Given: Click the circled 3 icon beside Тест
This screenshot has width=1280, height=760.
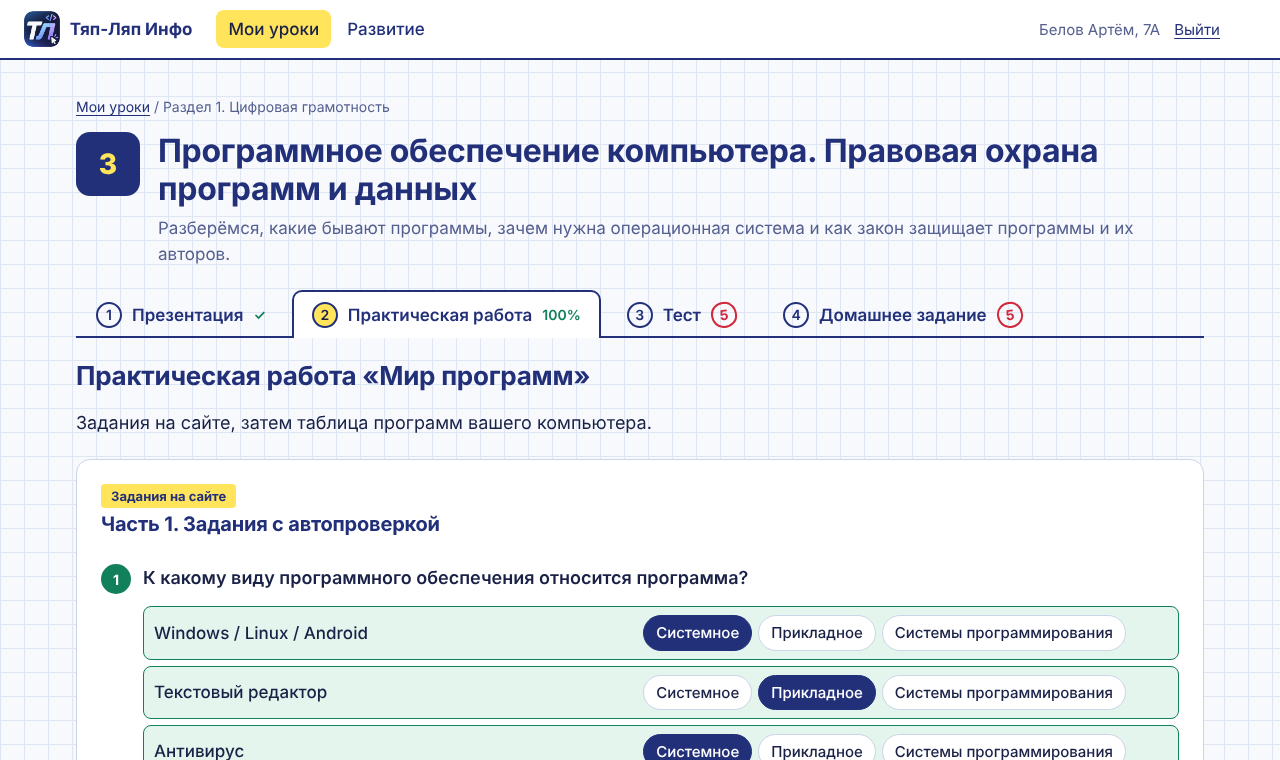Looking at the screenshot, I should 640,315.
